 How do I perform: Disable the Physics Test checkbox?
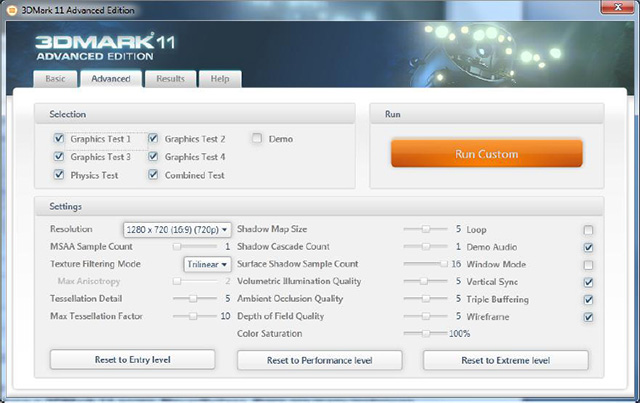(x=59, y=175)
